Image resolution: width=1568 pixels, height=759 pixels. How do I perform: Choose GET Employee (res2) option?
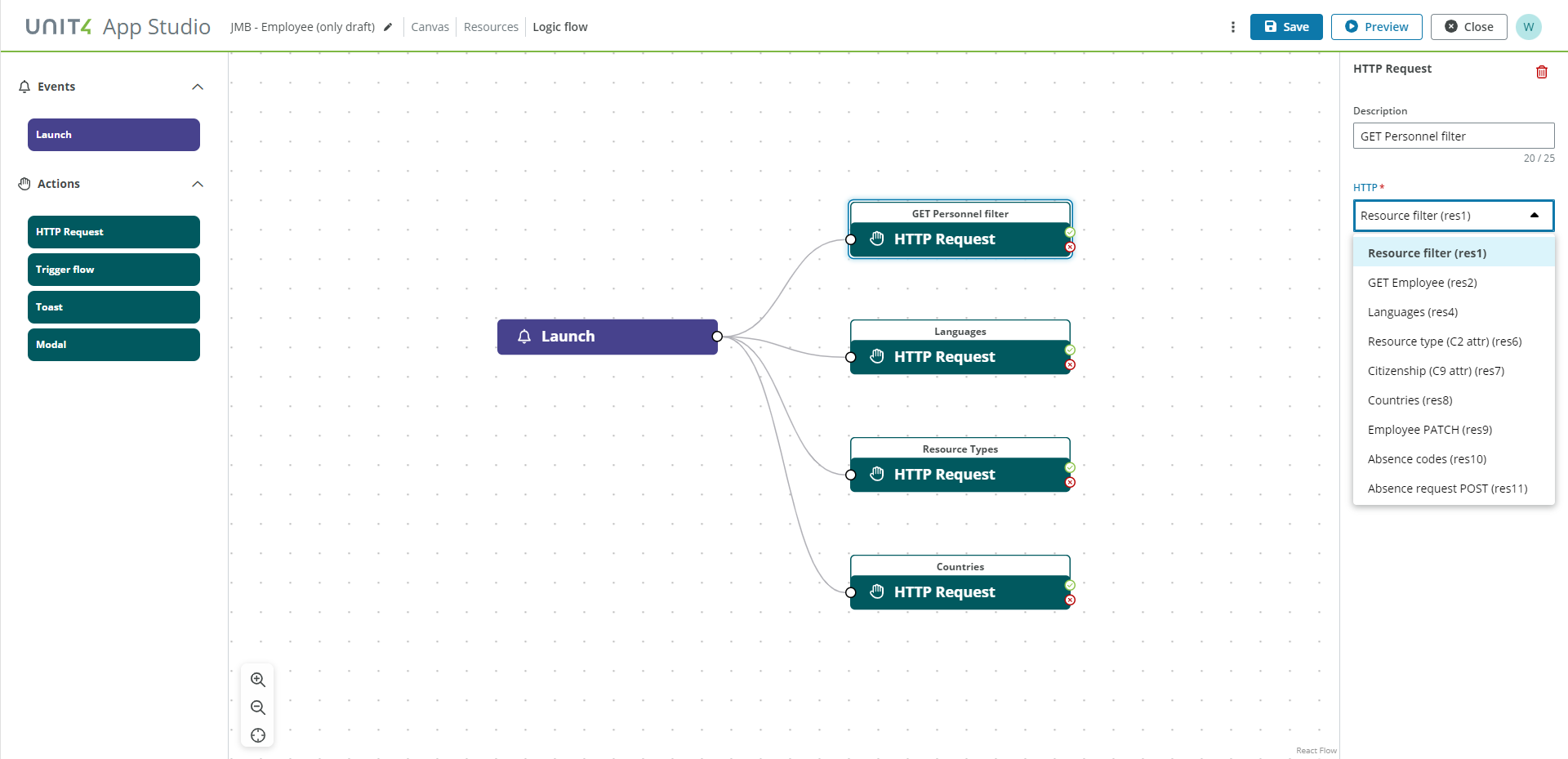[x=1454, y=283]
